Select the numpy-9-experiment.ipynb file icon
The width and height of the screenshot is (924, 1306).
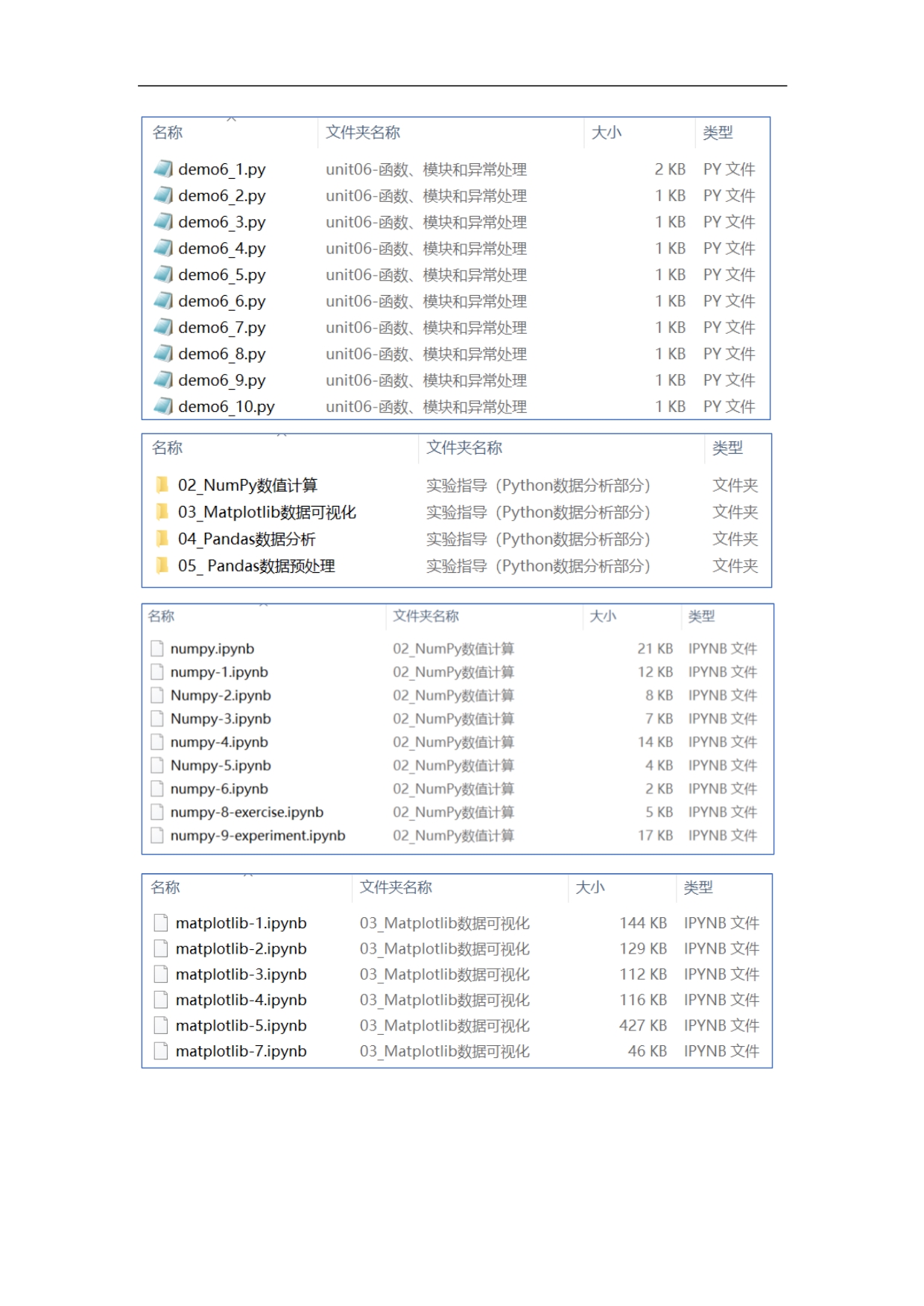point(157,836)
